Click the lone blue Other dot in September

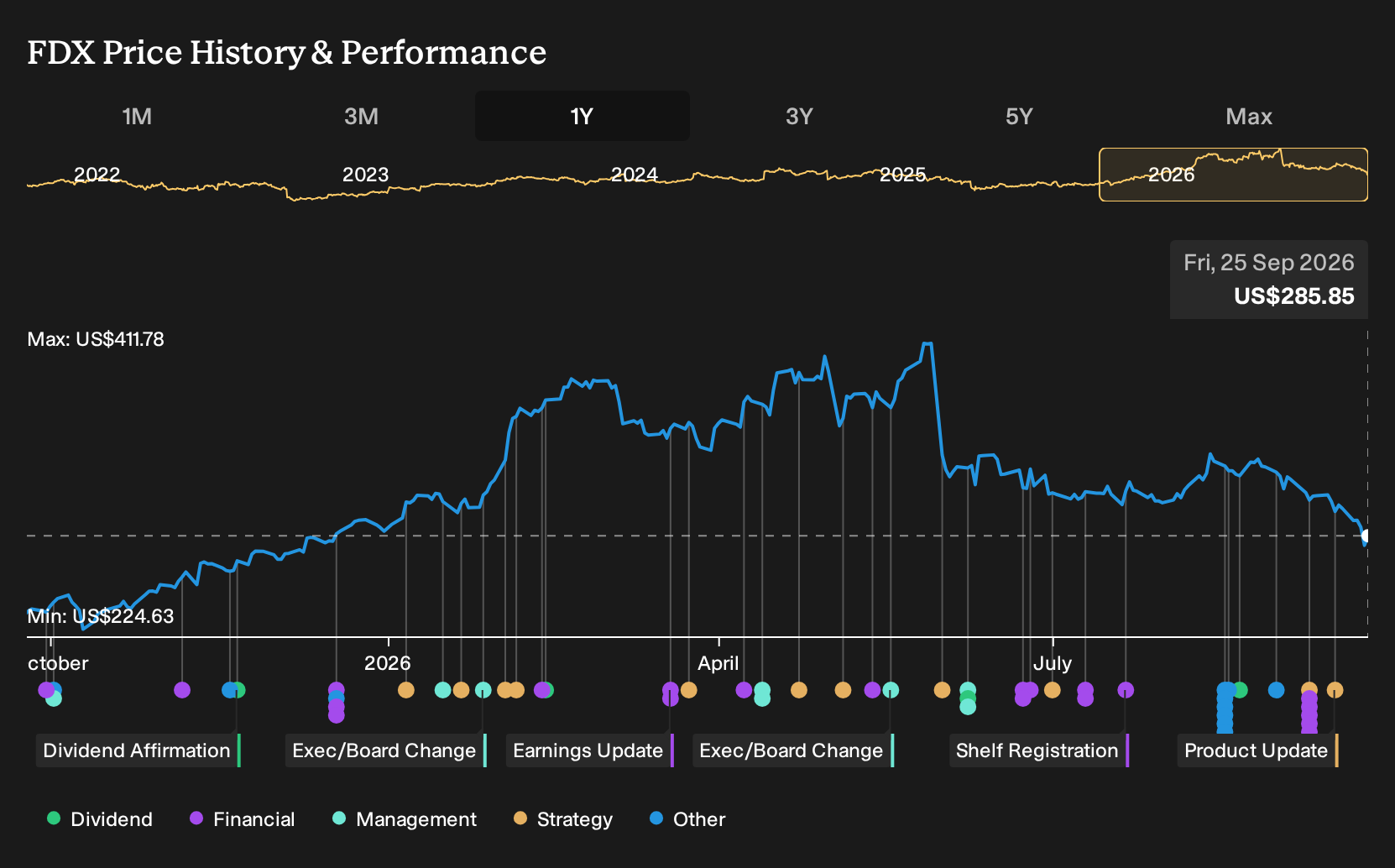[x=1277, y=690]
